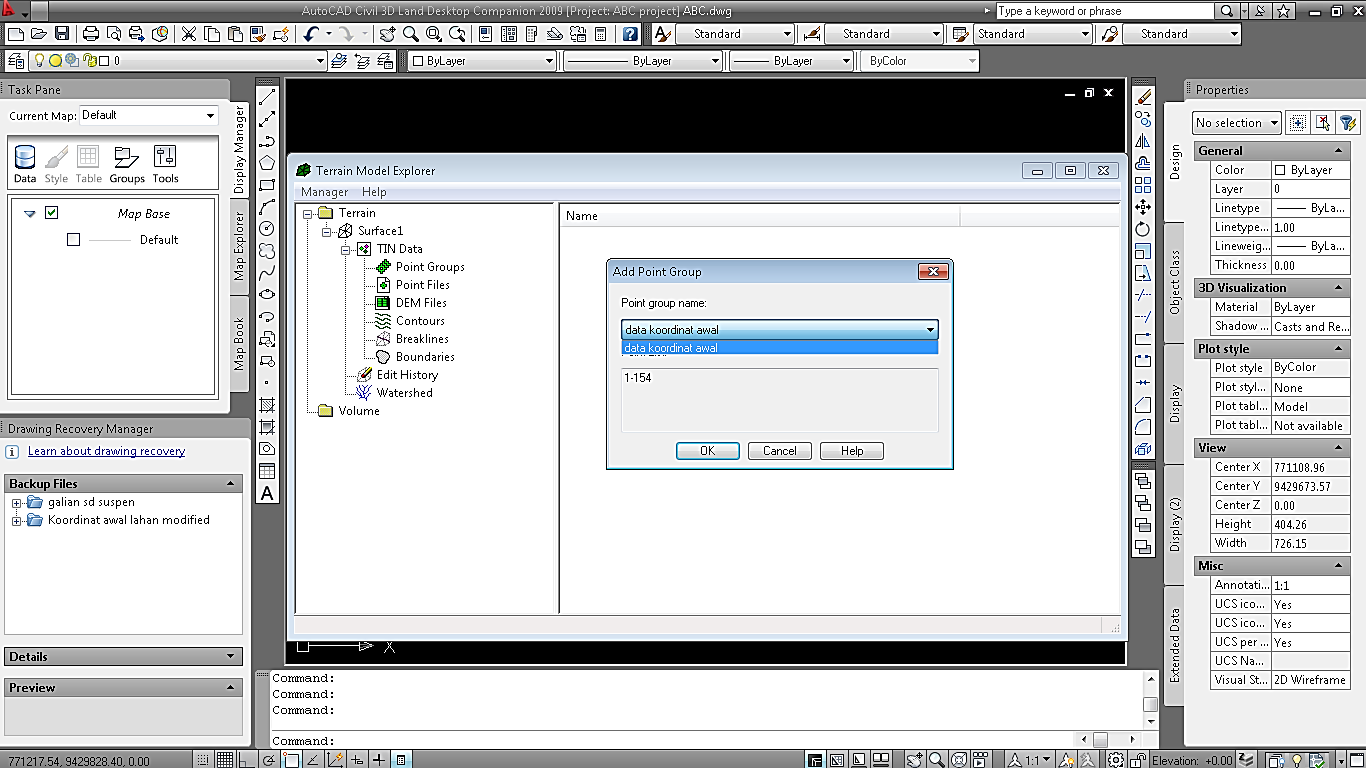Click OK in Add Point Group dialog
Viewport: 1366px width, 768px height.
click(x=708, y=451)
